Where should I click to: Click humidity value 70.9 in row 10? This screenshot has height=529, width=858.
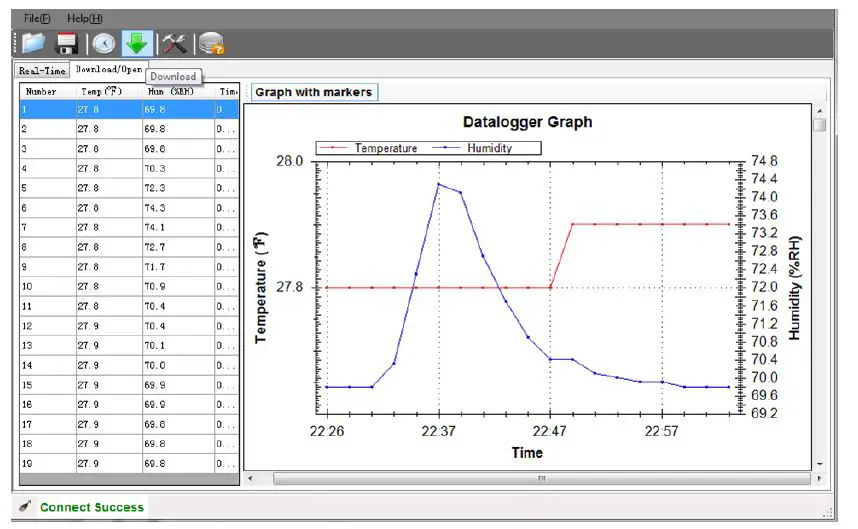click(155, 287)
